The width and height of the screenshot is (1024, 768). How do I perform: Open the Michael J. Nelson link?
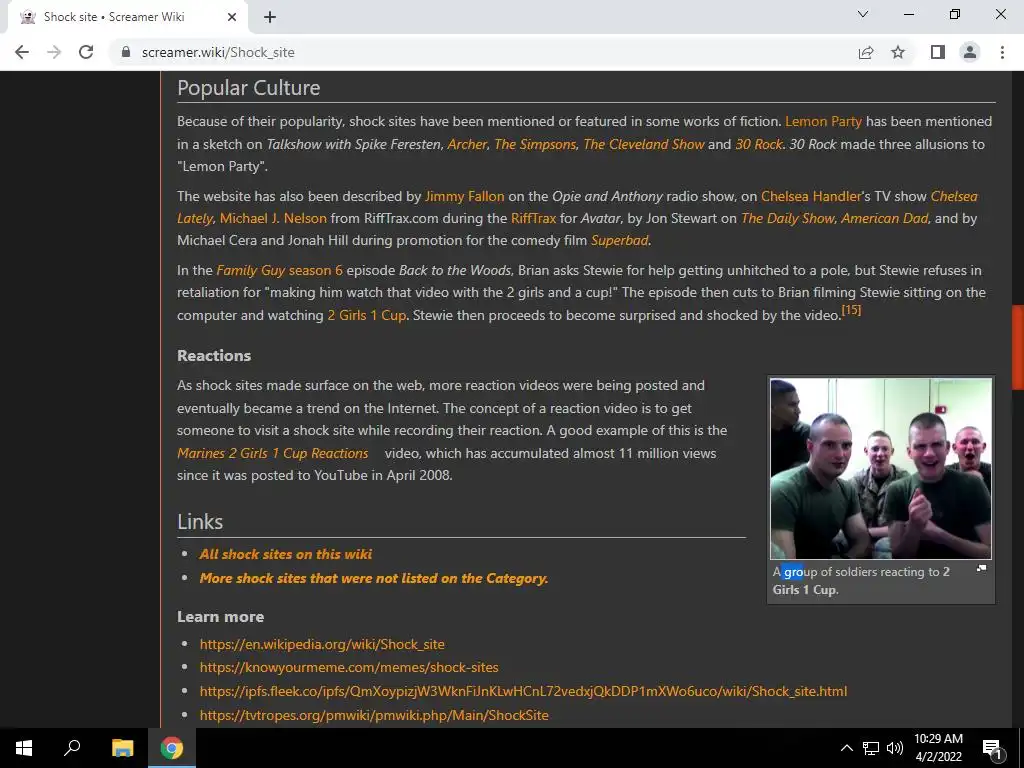pyautogui.click(x=273, y=219)
